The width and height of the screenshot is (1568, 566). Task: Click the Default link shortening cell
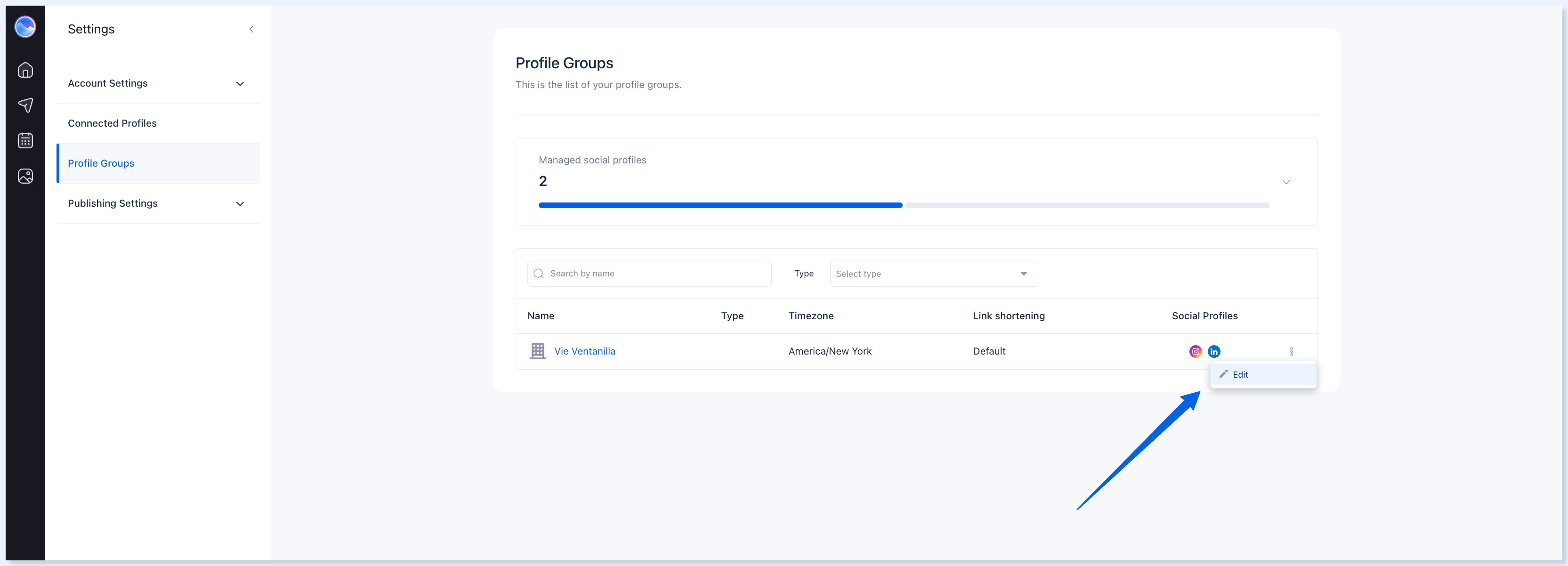click(x=989, y=351)
